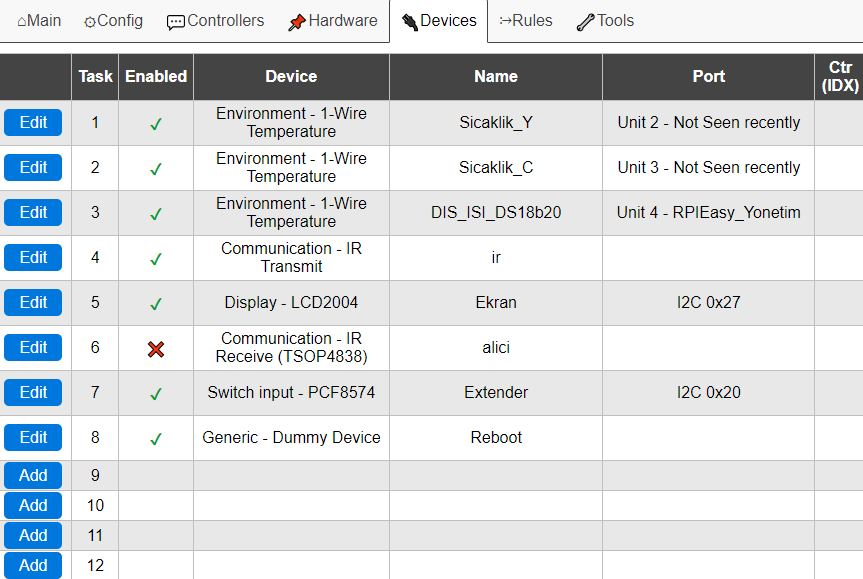Viewport: 863px width, 579px height.
Task: Open Controllers tab with speech-bubble icon
Action: click(x=215, y=21)
